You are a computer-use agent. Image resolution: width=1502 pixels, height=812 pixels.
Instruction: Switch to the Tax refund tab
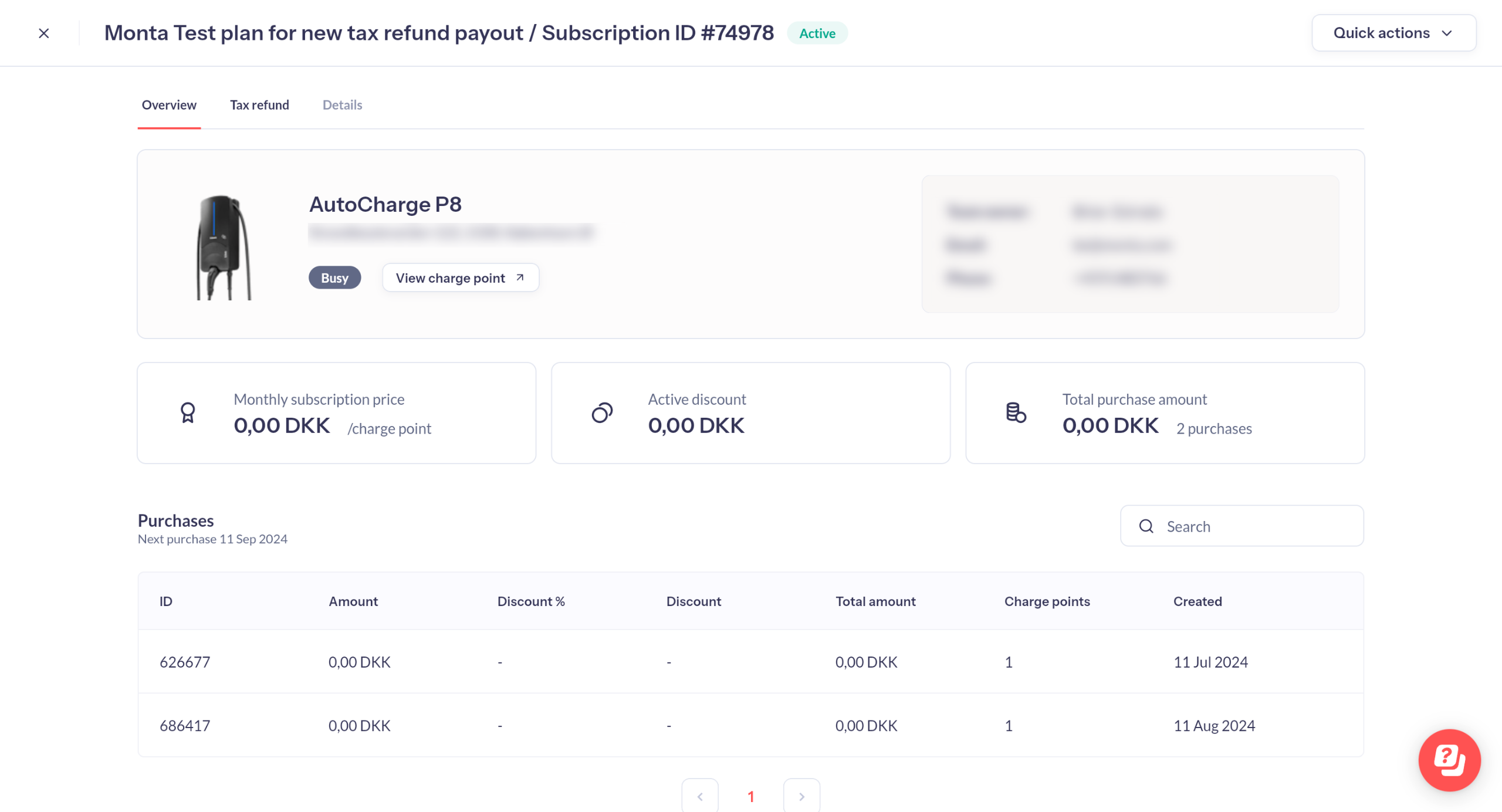pos(259,105)
